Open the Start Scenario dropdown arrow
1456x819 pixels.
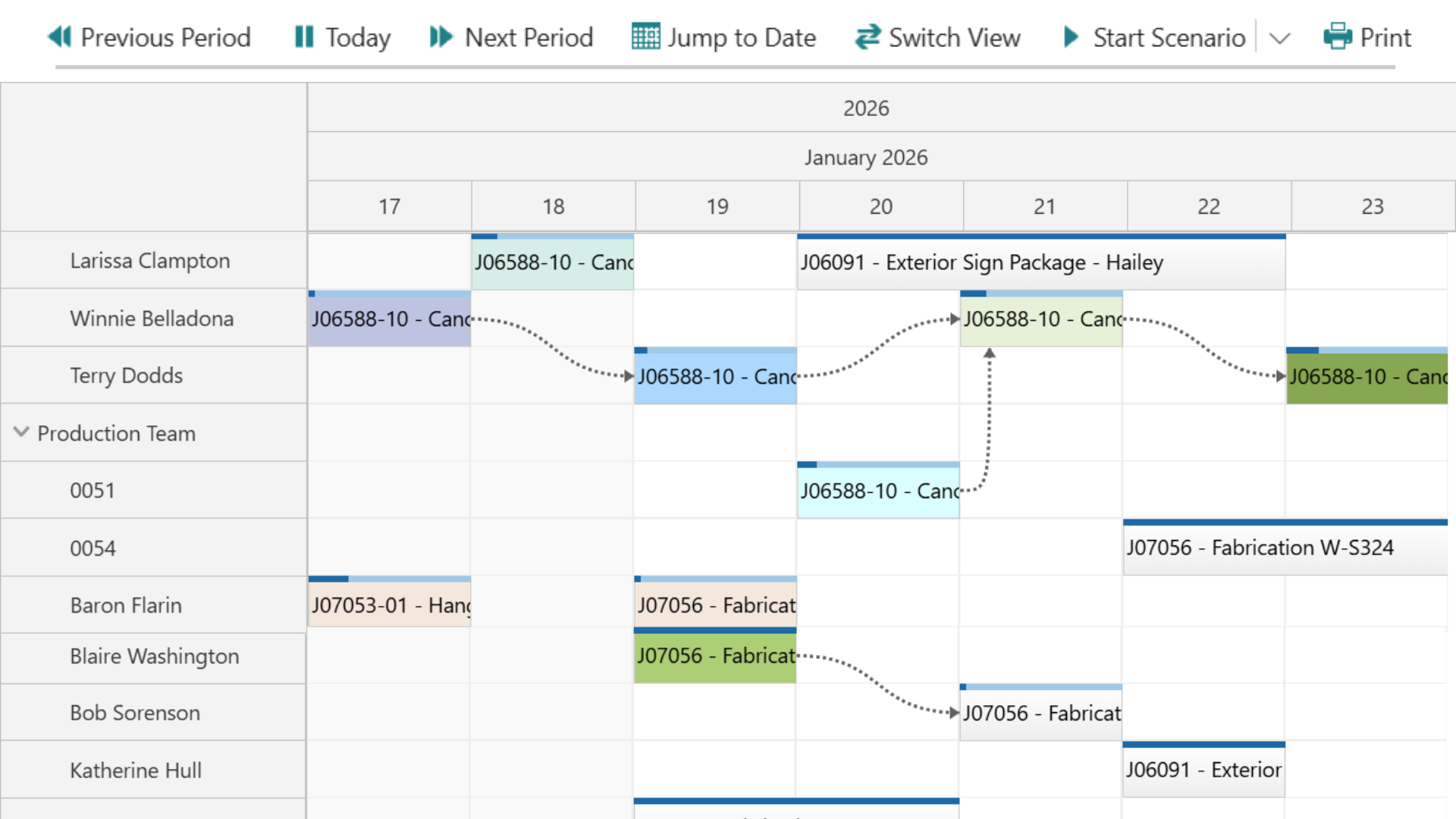[x=1280, y=38]
